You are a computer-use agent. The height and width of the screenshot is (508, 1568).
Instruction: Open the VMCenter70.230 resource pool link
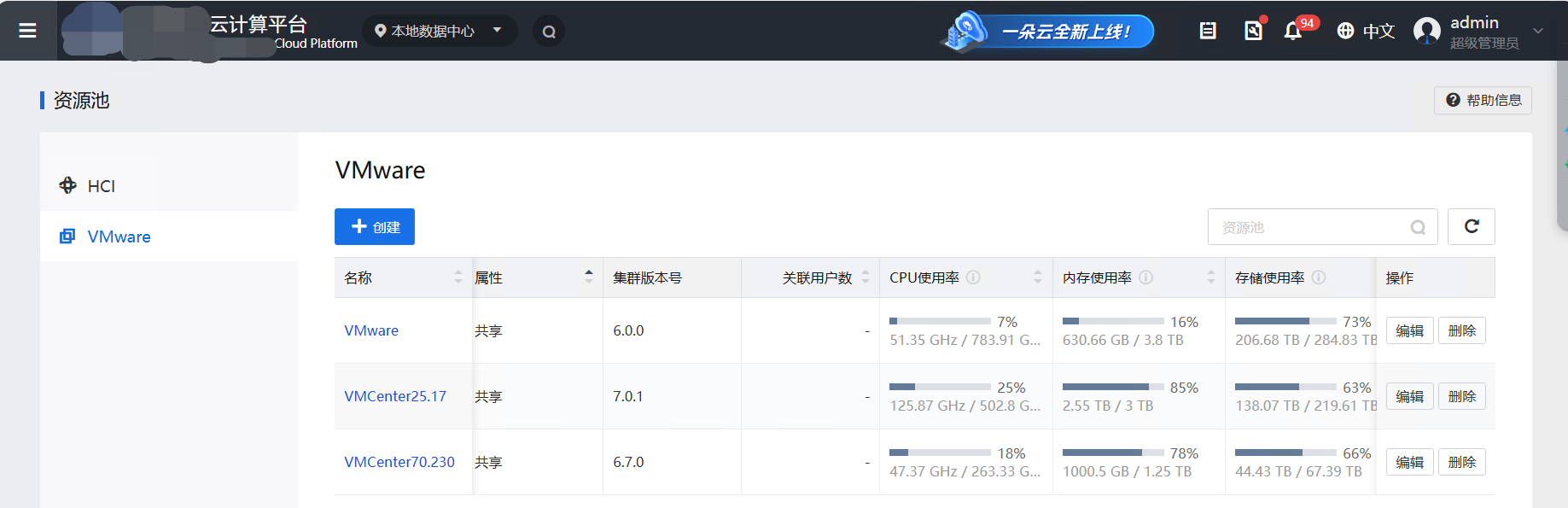click(x=399, y=462)
